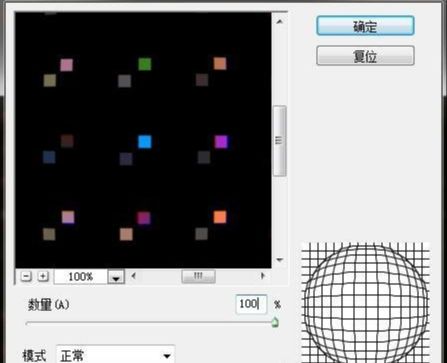447x363 pixels.
Task: Click the green square in preview
Action: (145, 64)
